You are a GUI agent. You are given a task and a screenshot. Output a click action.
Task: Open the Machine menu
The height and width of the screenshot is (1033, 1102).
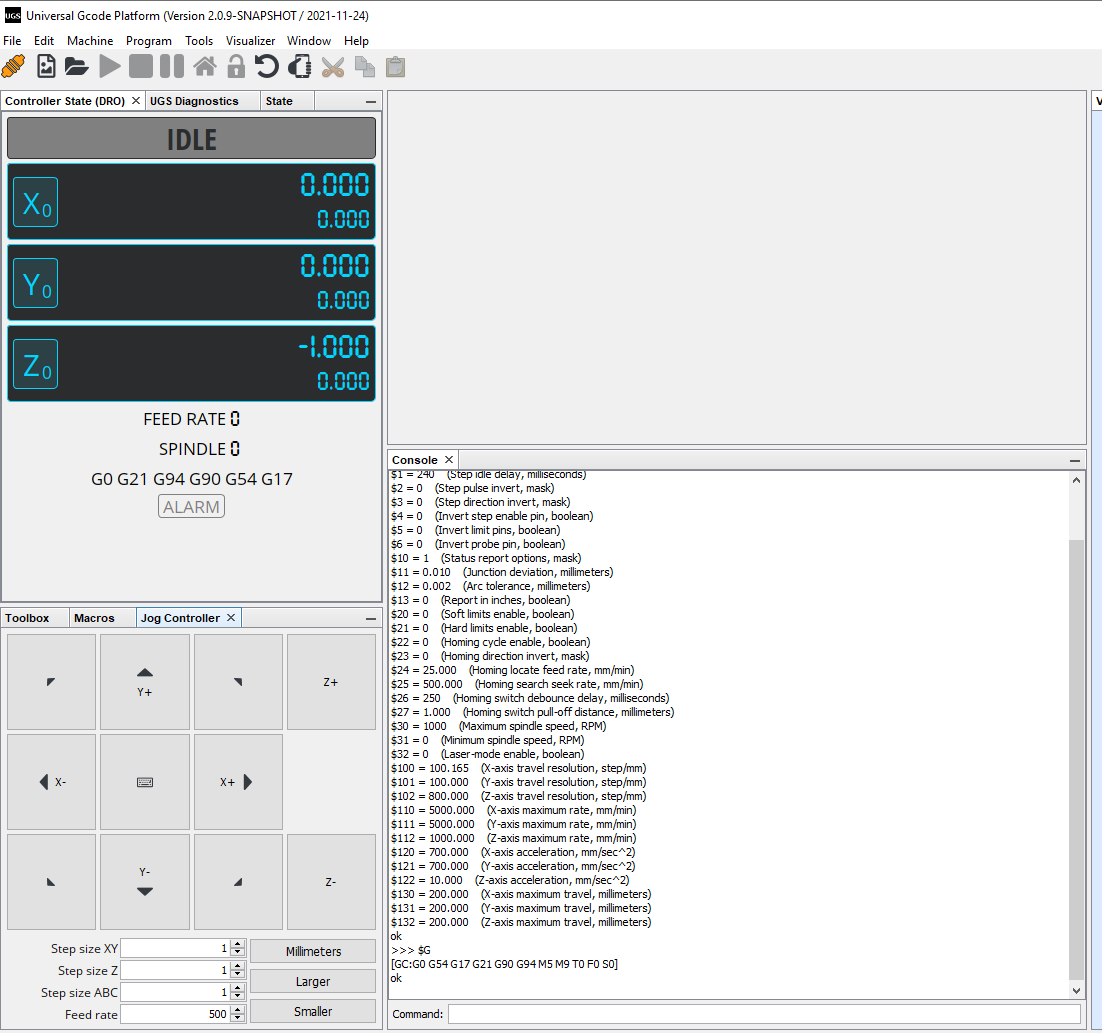coord(90,41)
